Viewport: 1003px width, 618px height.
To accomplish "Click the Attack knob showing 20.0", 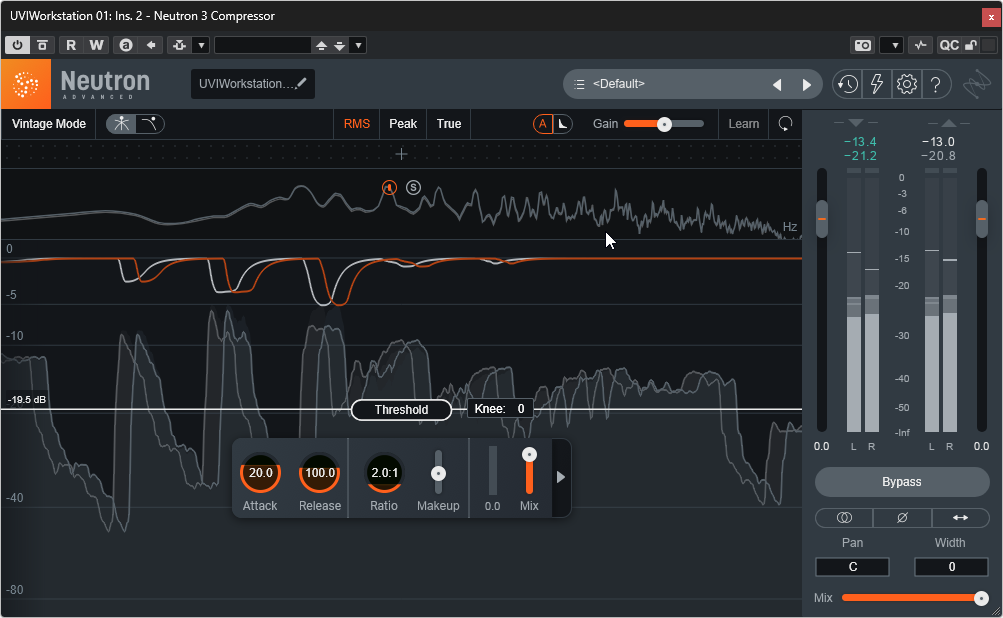I will (260, 473).
